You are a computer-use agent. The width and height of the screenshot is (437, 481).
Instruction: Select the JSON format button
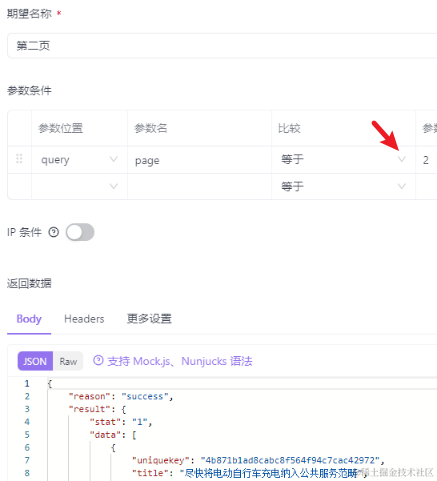pyautogui.click(x=35, y=361)
